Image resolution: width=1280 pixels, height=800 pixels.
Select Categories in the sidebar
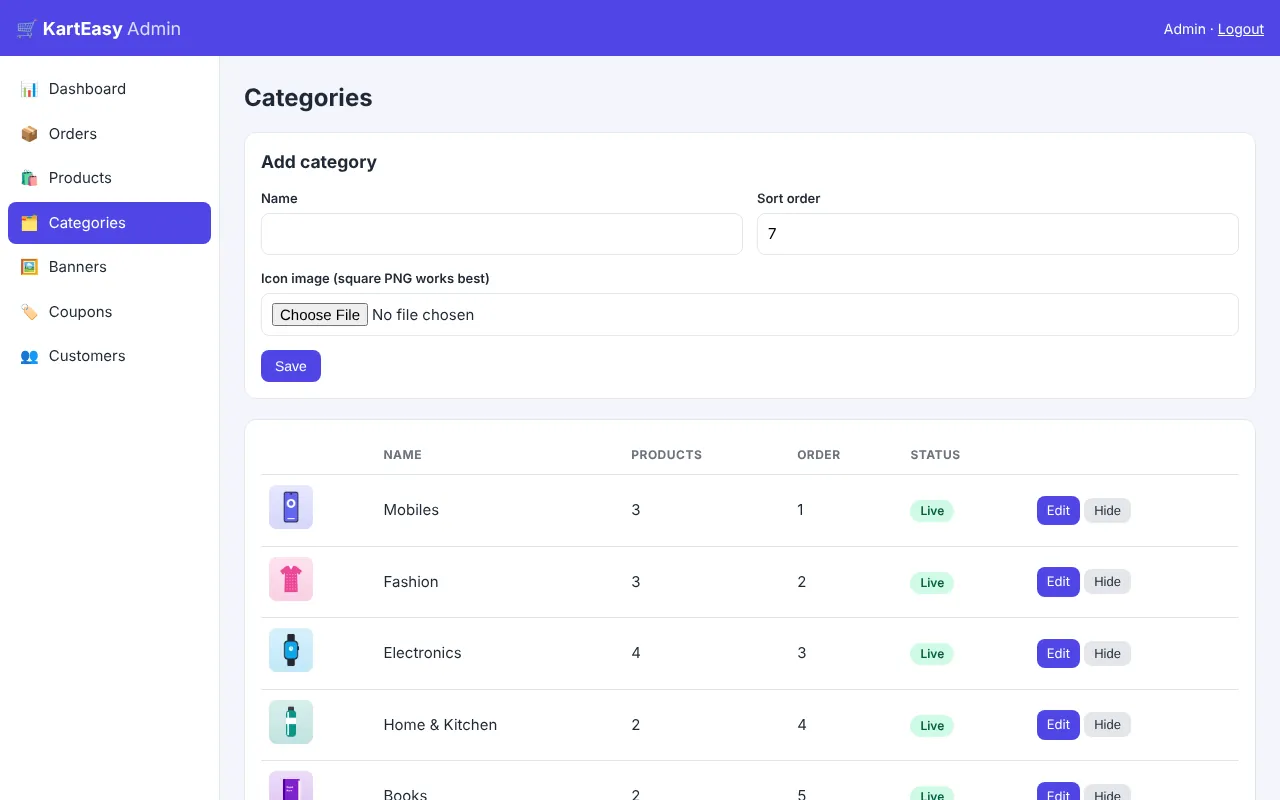click(x=109, y=223)
